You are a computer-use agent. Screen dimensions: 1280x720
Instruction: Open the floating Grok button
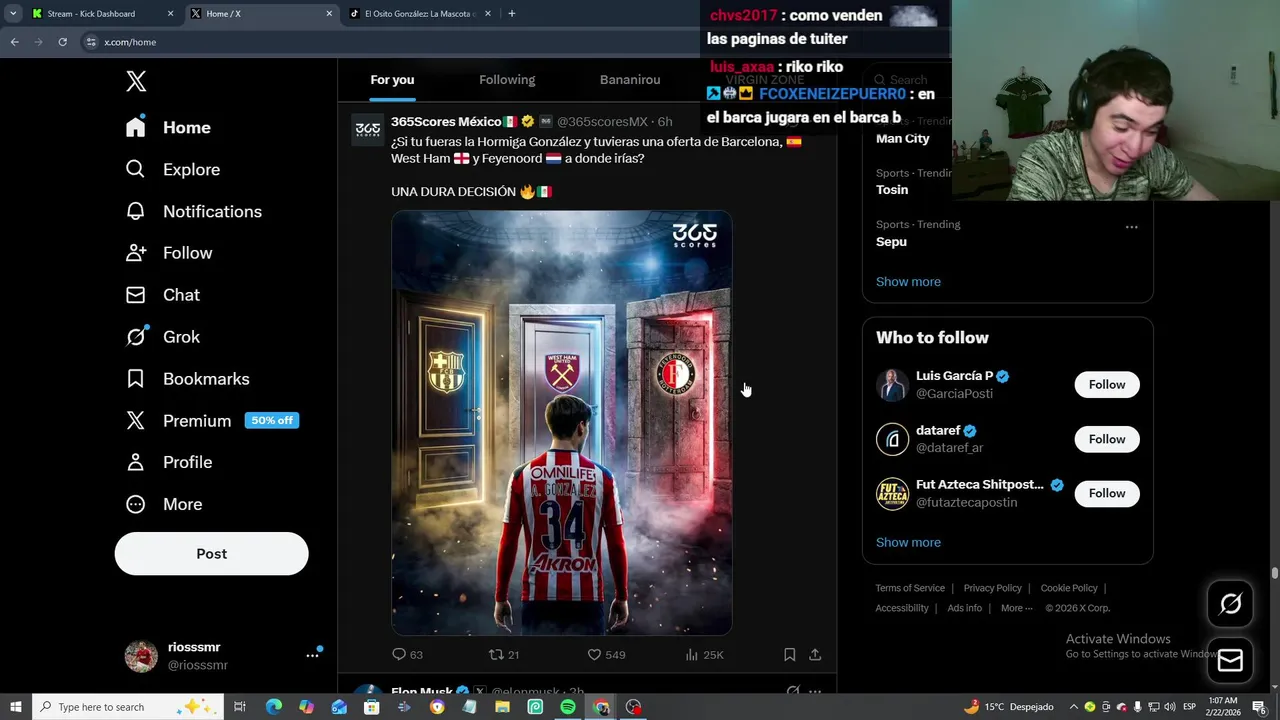coord(1230,604)
